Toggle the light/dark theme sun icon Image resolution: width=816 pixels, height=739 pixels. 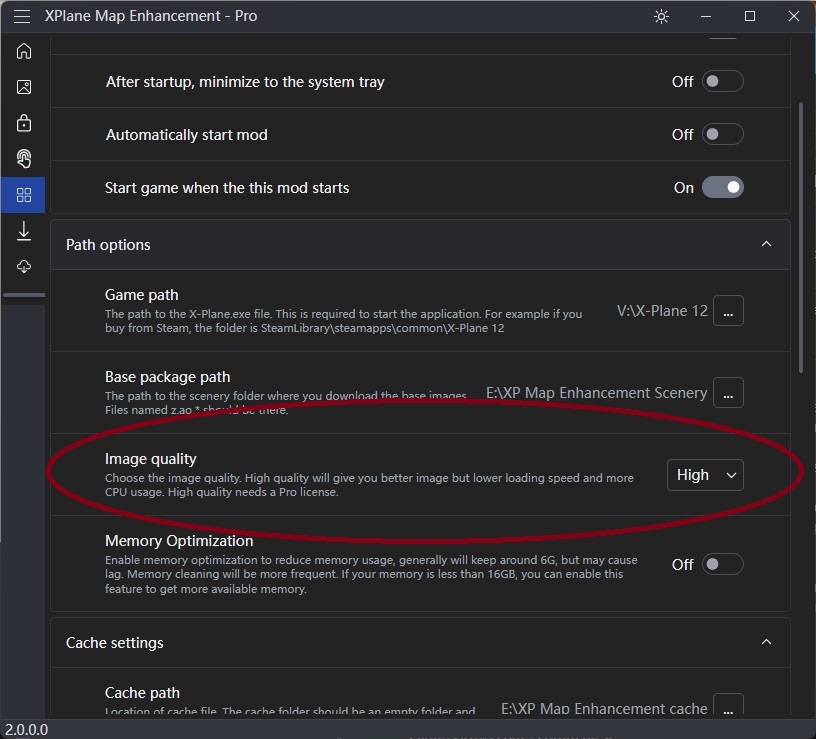[x=661, y=17]
